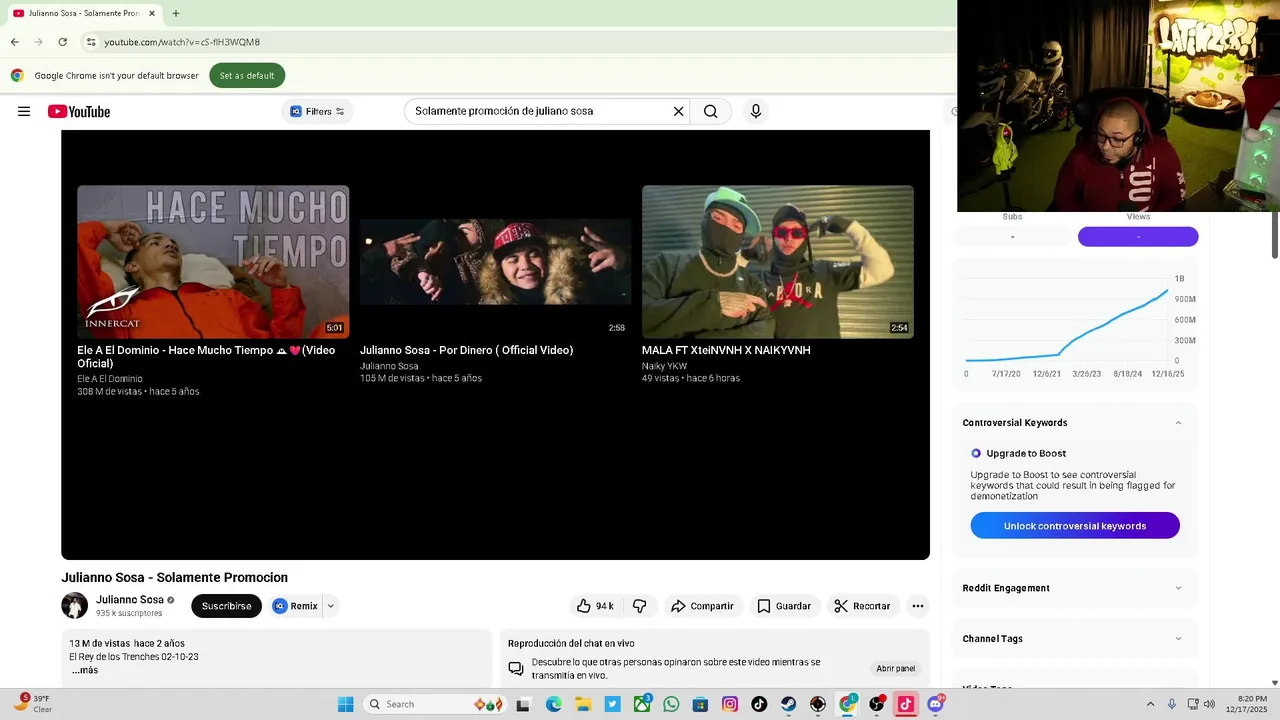Open the Windows Start menu
Image resolution: width=1280 pixels, height=720 pixels.
tap(345, 704)
